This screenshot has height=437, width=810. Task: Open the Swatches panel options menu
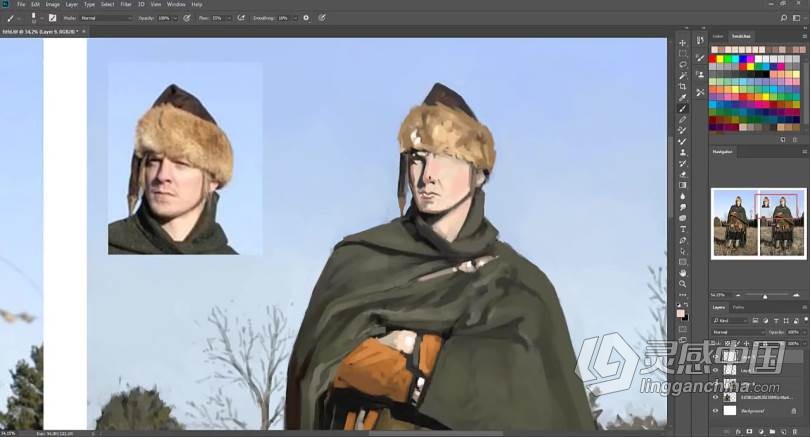804,36
